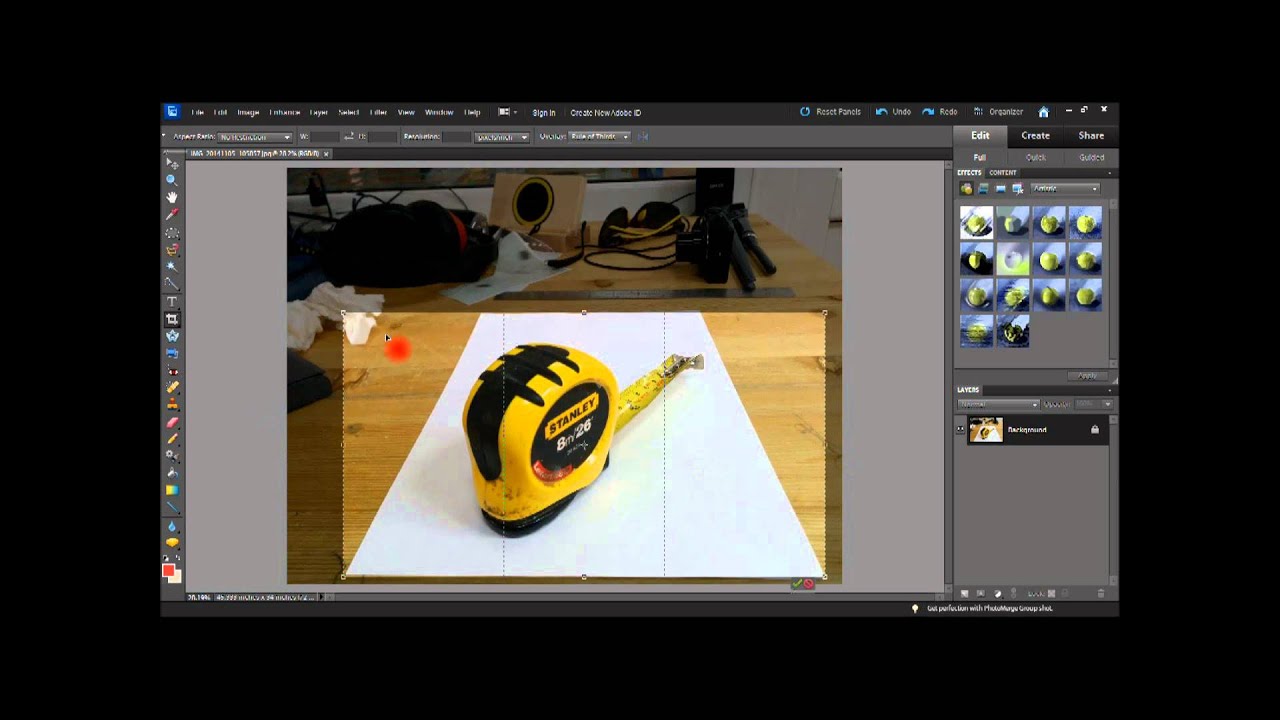
Task: Click the Layer Styles icon in Effects
Action: [x=983, y=188]
